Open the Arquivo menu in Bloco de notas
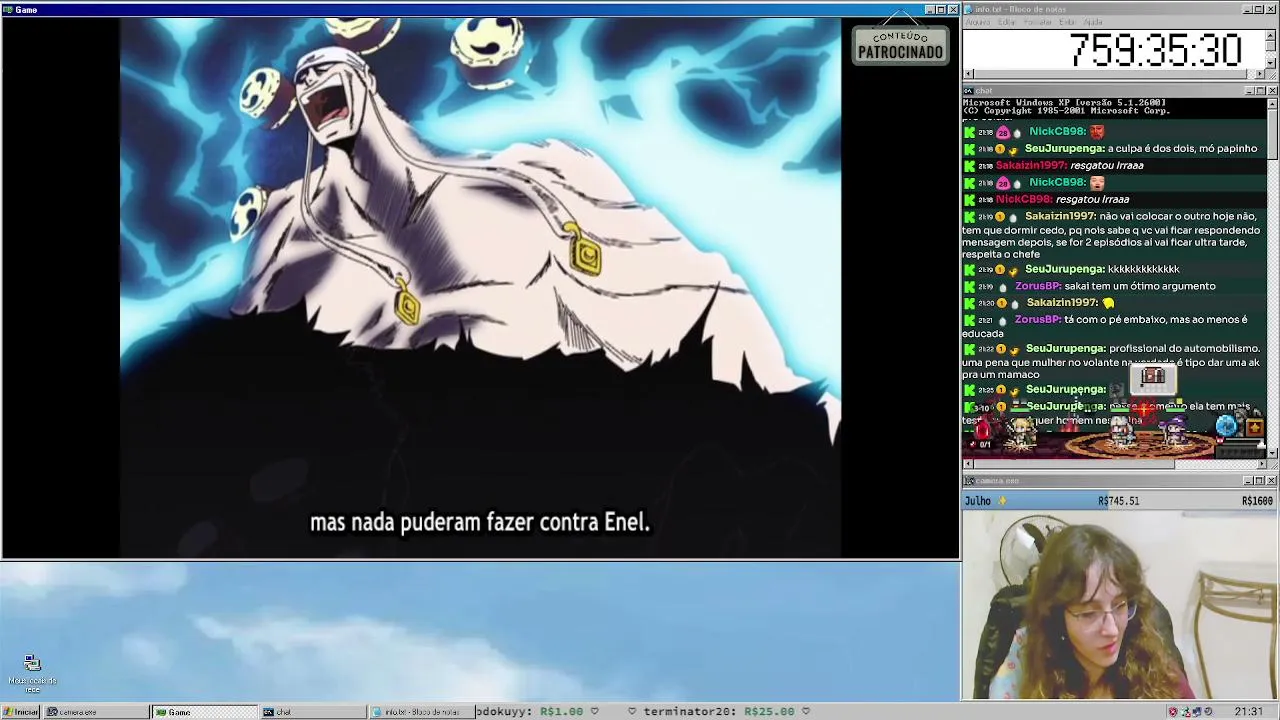Image resolution: width=1280 pixels, height=720 pixels. pos(978,22)
